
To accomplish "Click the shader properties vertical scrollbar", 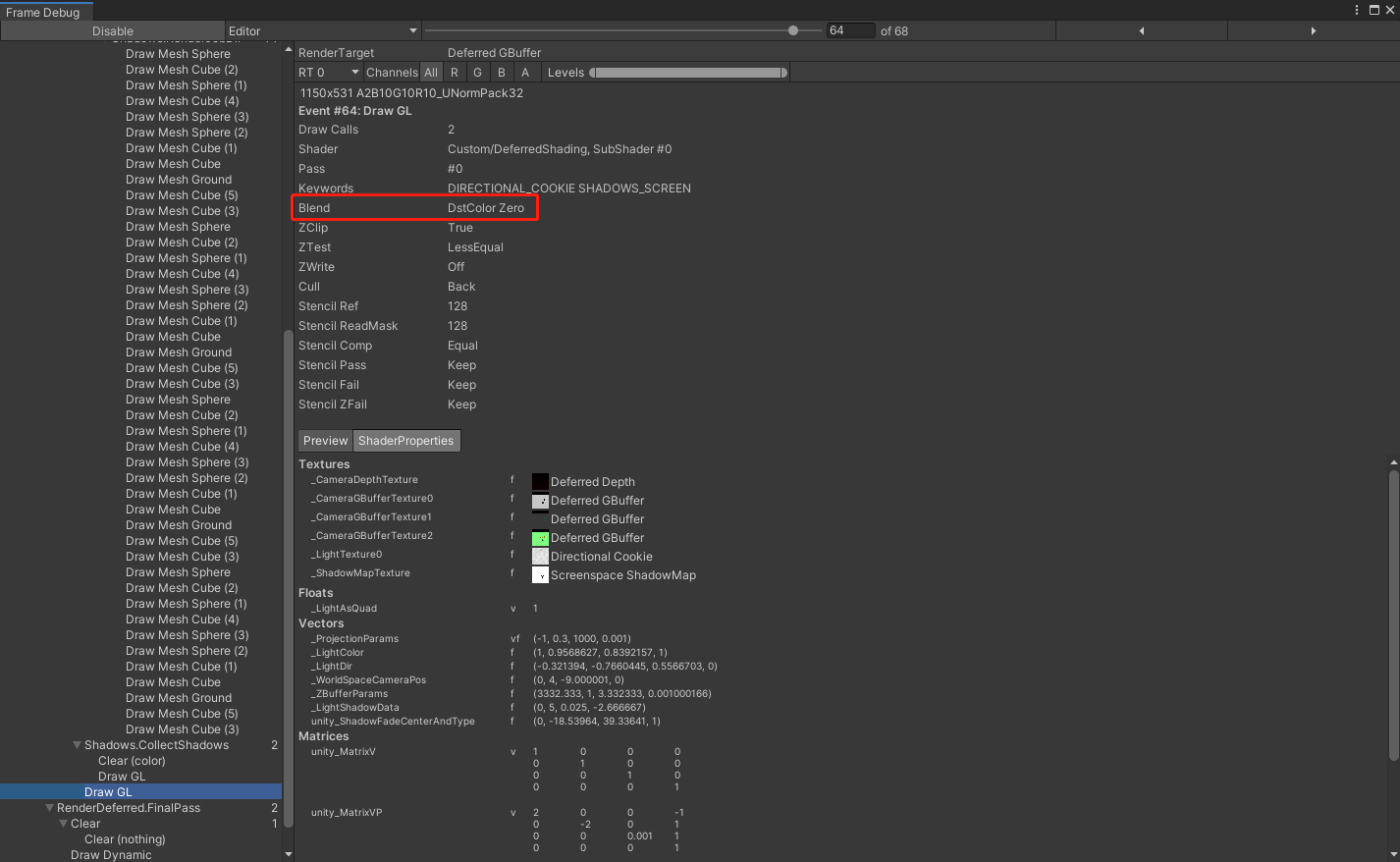I will 1393,615.
